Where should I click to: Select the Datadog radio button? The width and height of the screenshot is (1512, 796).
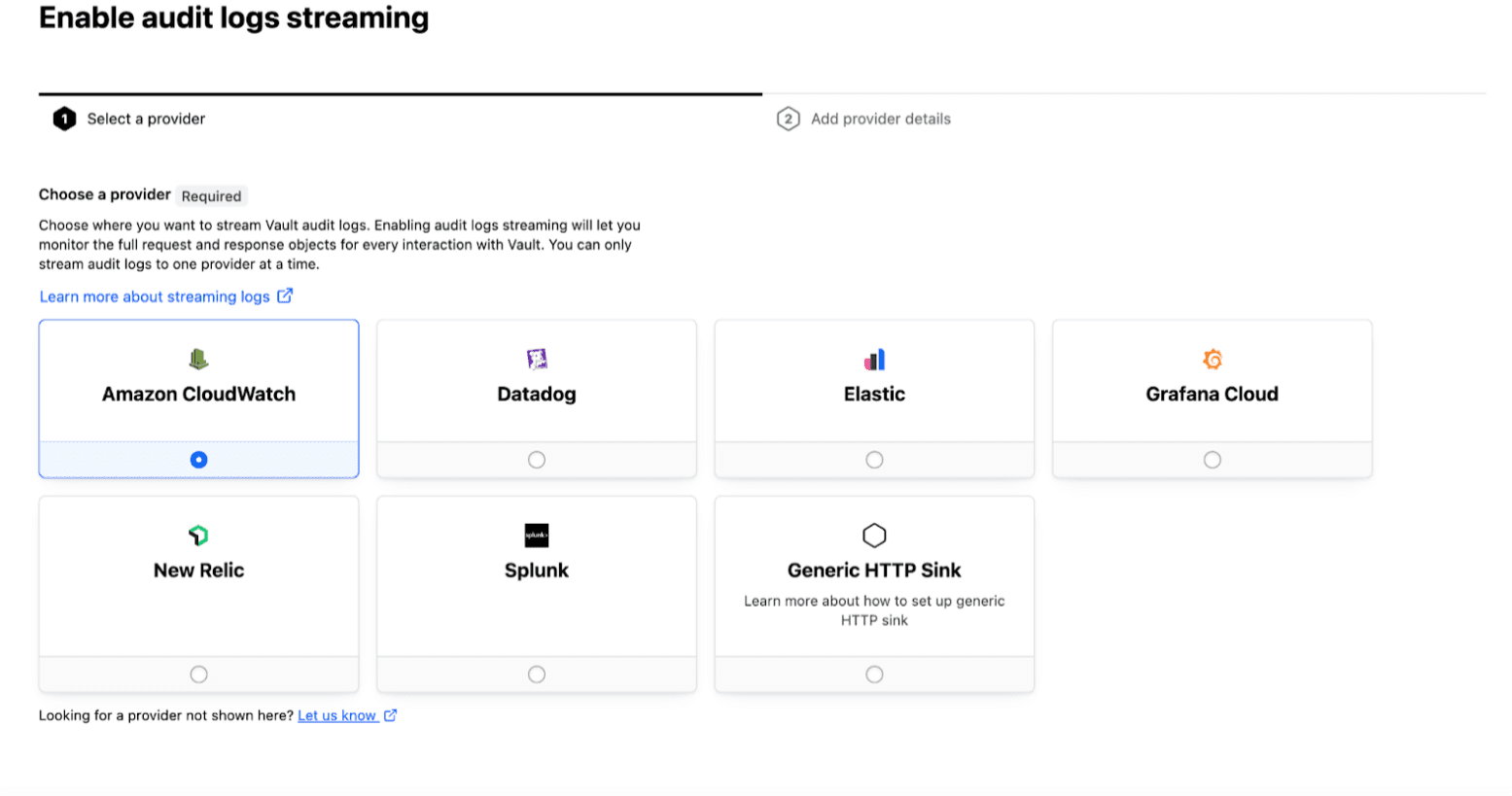pos(536,459)
